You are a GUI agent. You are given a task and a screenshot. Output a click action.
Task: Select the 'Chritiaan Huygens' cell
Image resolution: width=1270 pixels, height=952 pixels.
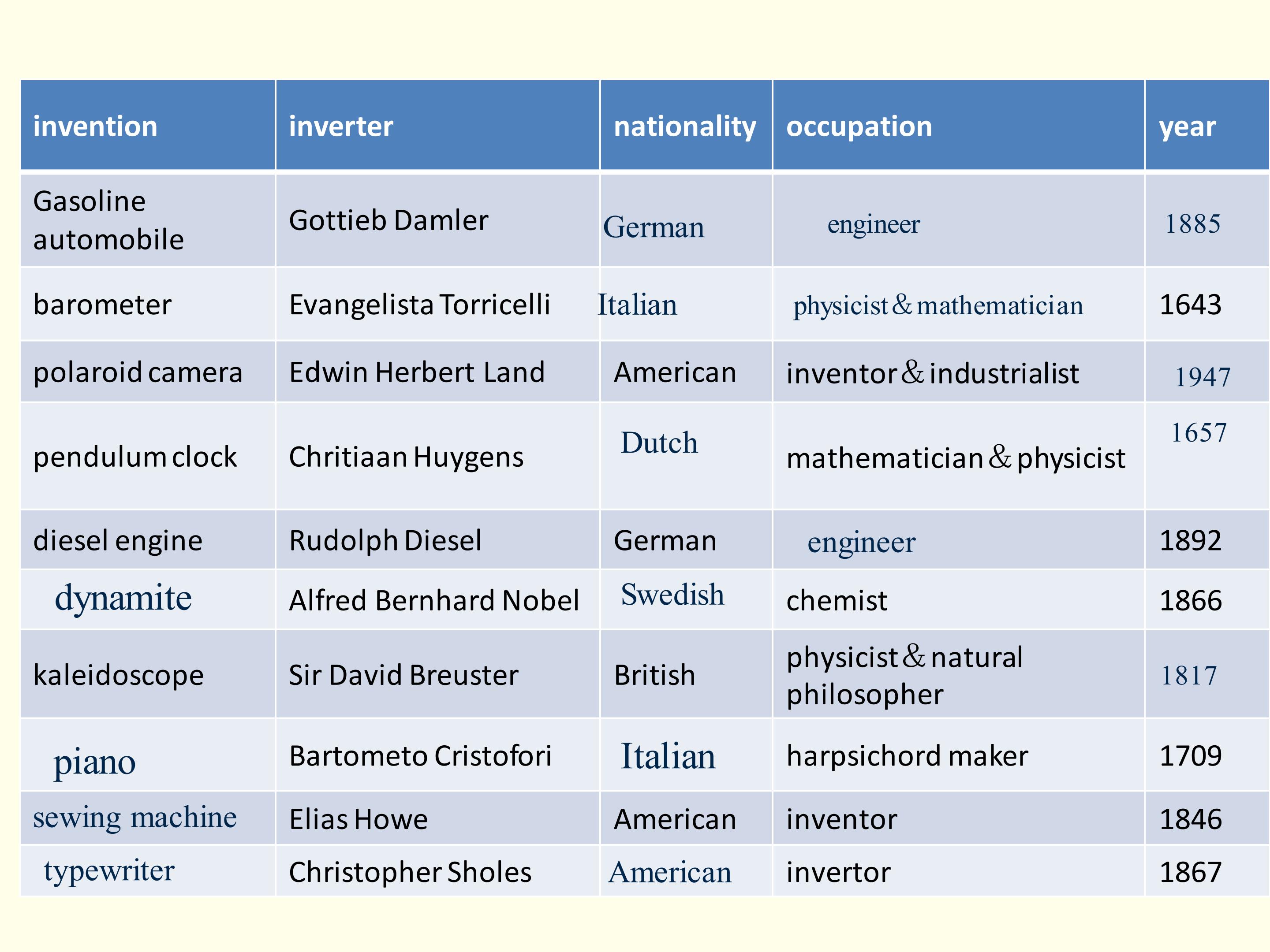(406, 457)
